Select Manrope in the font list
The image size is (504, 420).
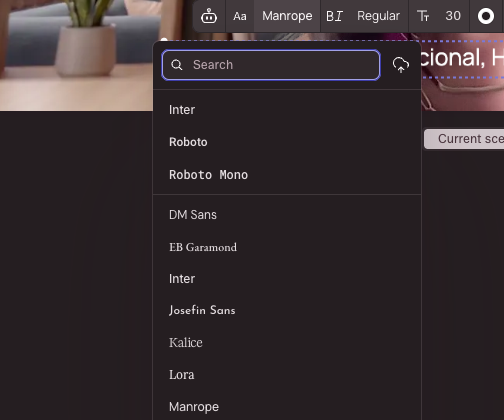287,407
